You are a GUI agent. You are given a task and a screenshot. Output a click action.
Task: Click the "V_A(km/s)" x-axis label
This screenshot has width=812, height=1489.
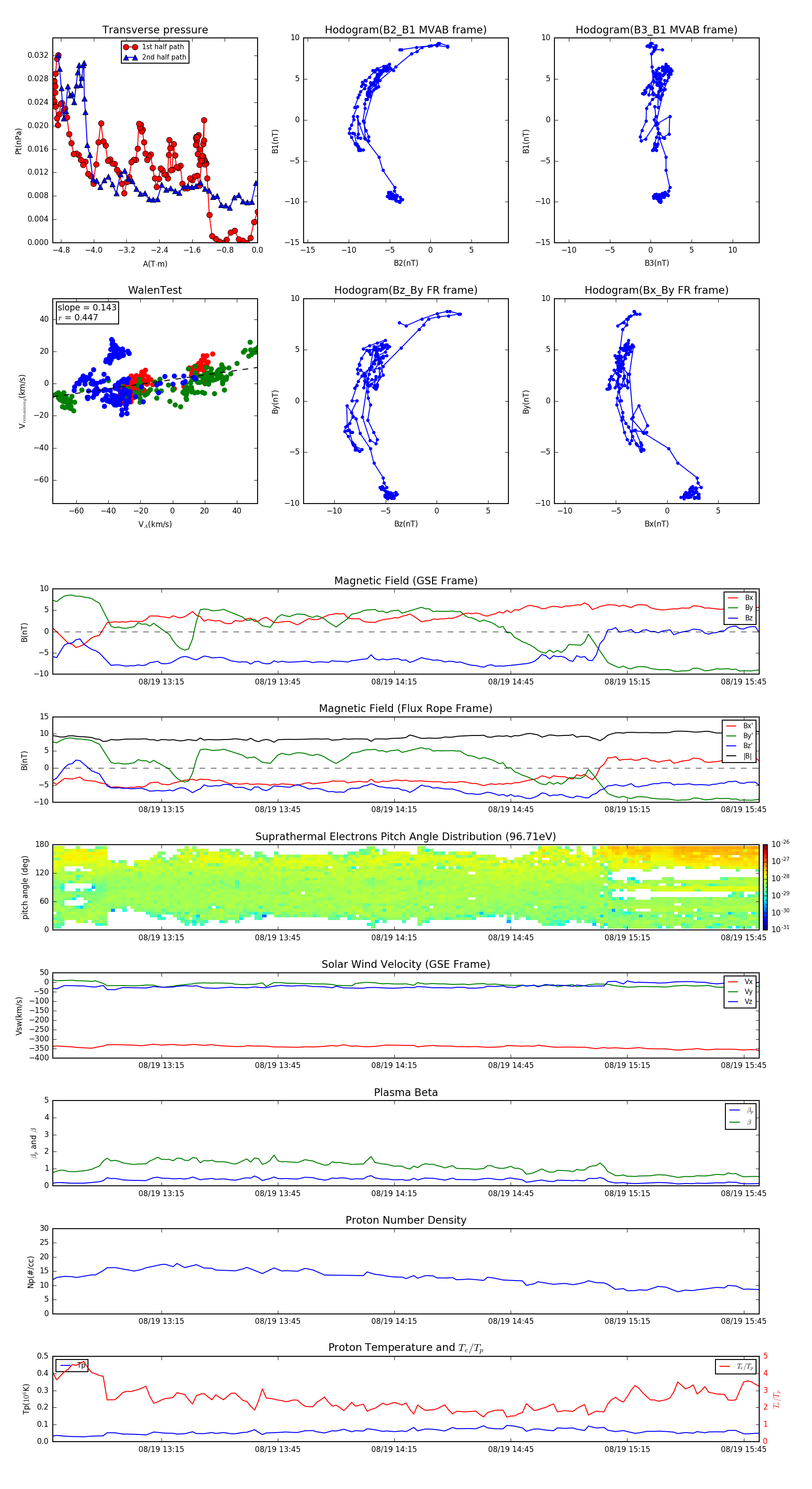[155, 525]
